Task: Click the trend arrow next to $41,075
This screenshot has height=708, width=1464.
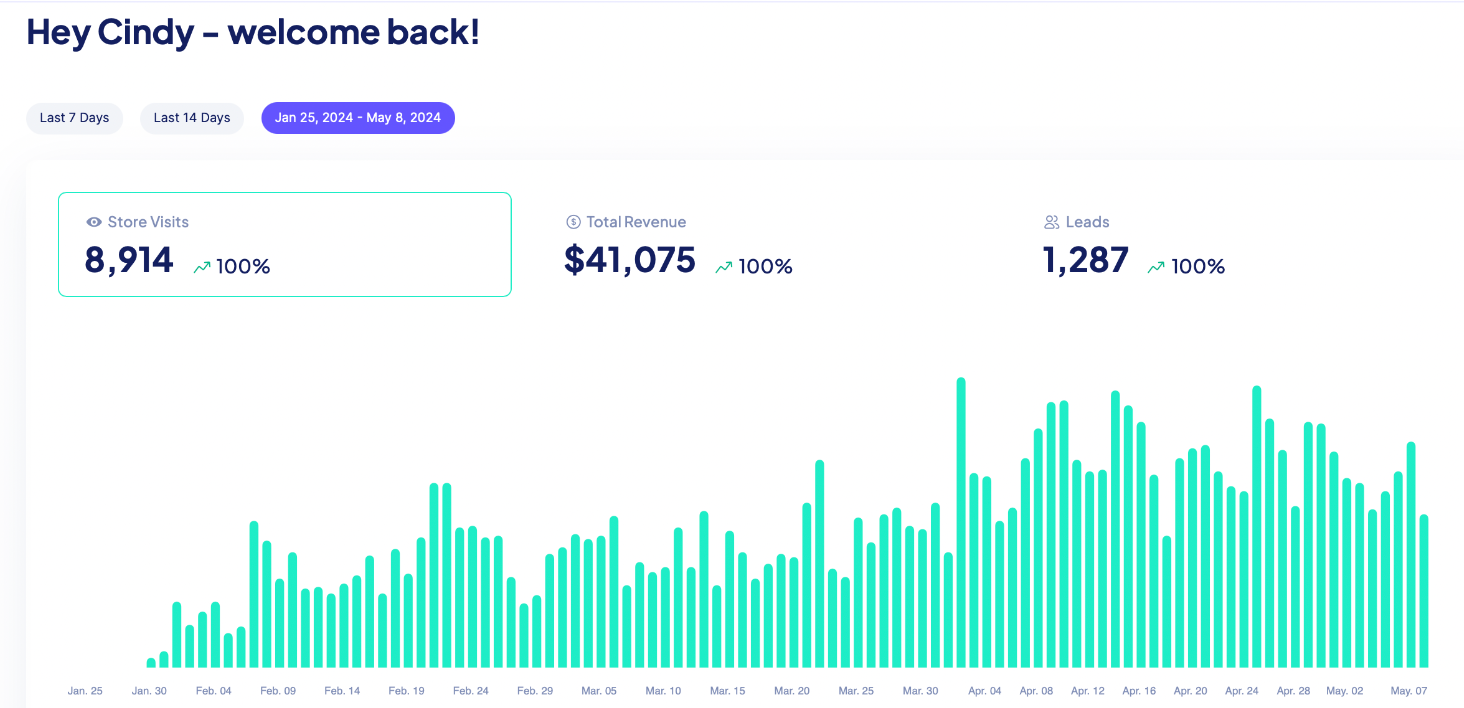Action: coord(724,267)
